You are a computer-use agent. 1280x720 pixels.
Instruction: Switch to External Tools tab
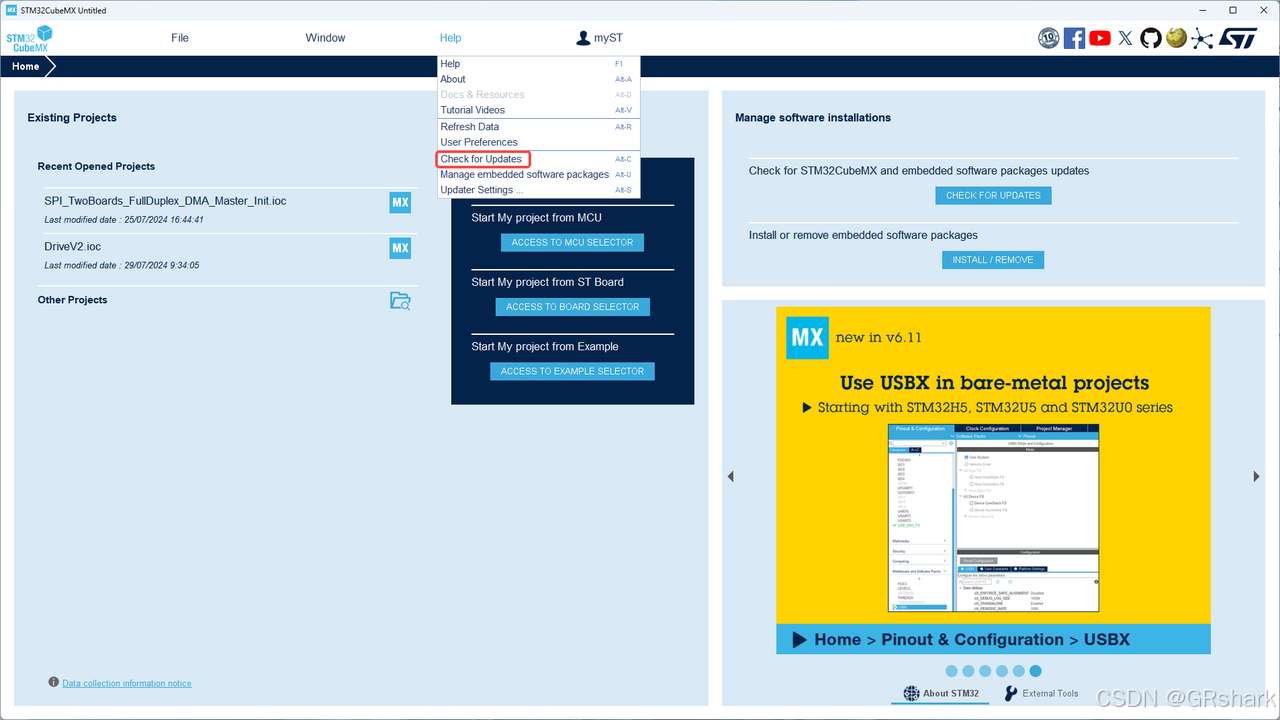1043,693
